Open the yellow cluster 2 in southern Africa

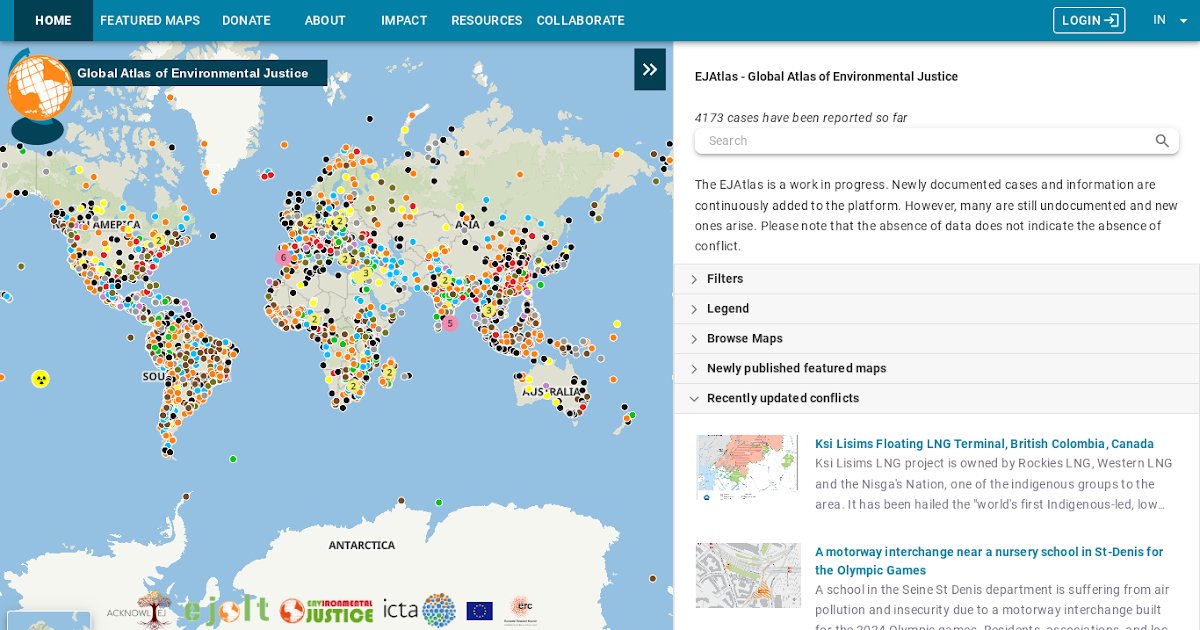(x=352, y=386)
